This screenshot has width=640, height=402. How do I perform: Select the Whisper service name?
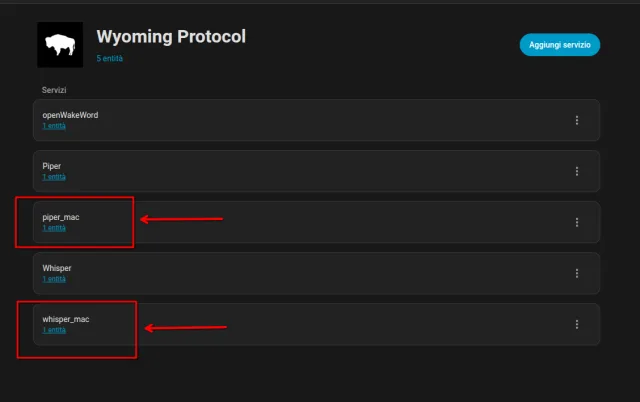click(x=57, y=268)
